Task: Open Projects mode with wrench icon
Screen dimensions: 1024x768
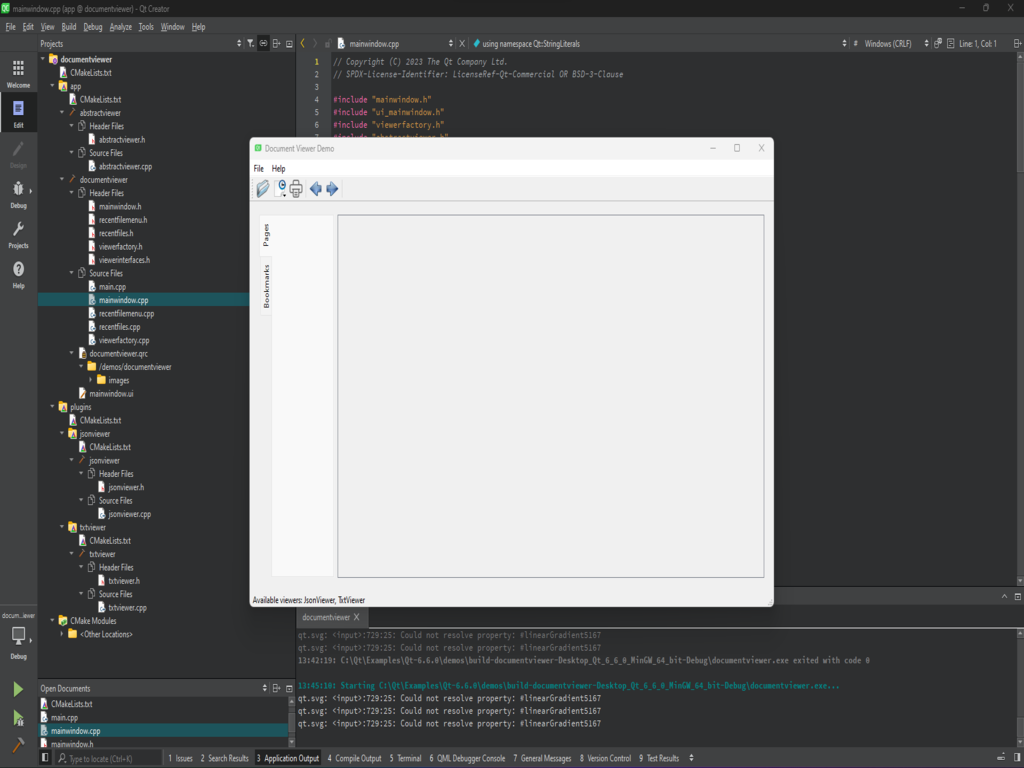Action: pyautogui.click(x=18, y=235)
